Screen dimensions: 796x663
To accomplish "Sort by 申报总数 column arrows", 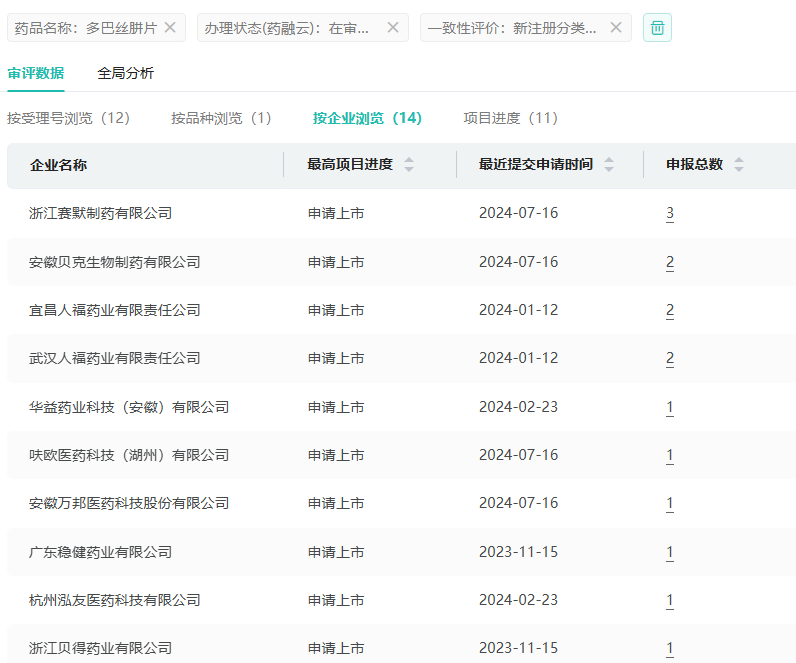I will click(739, 165).
